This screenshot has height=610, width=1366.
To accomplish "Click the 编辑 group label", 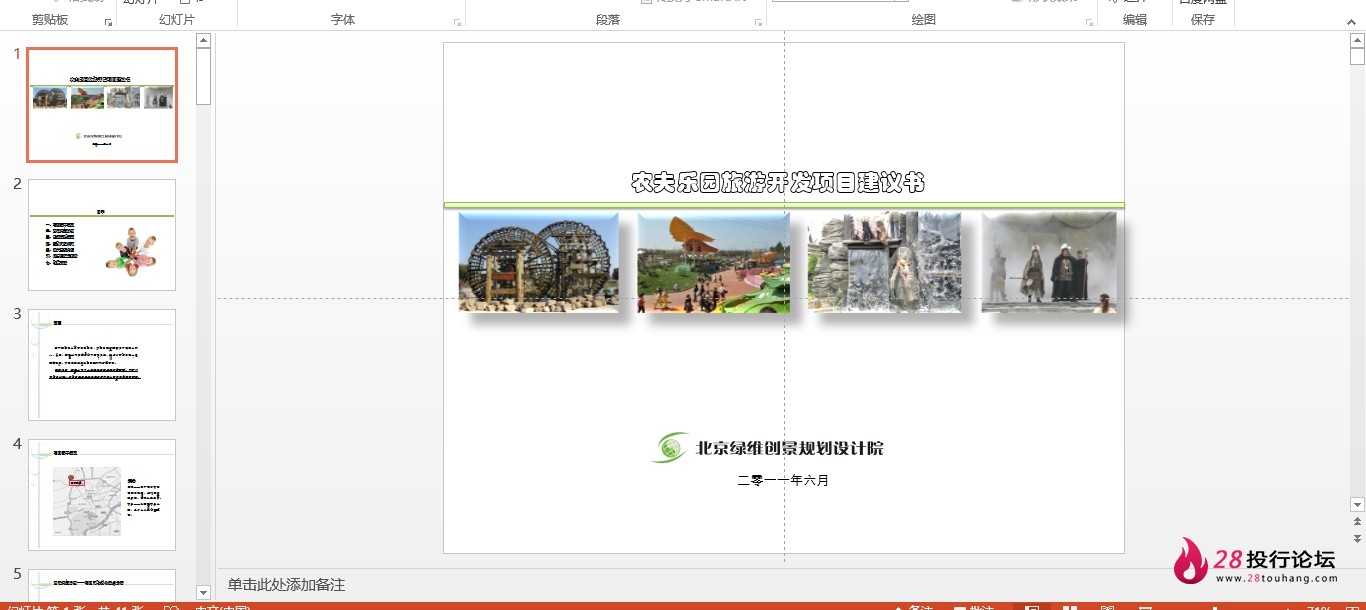I will (1135, 20).
